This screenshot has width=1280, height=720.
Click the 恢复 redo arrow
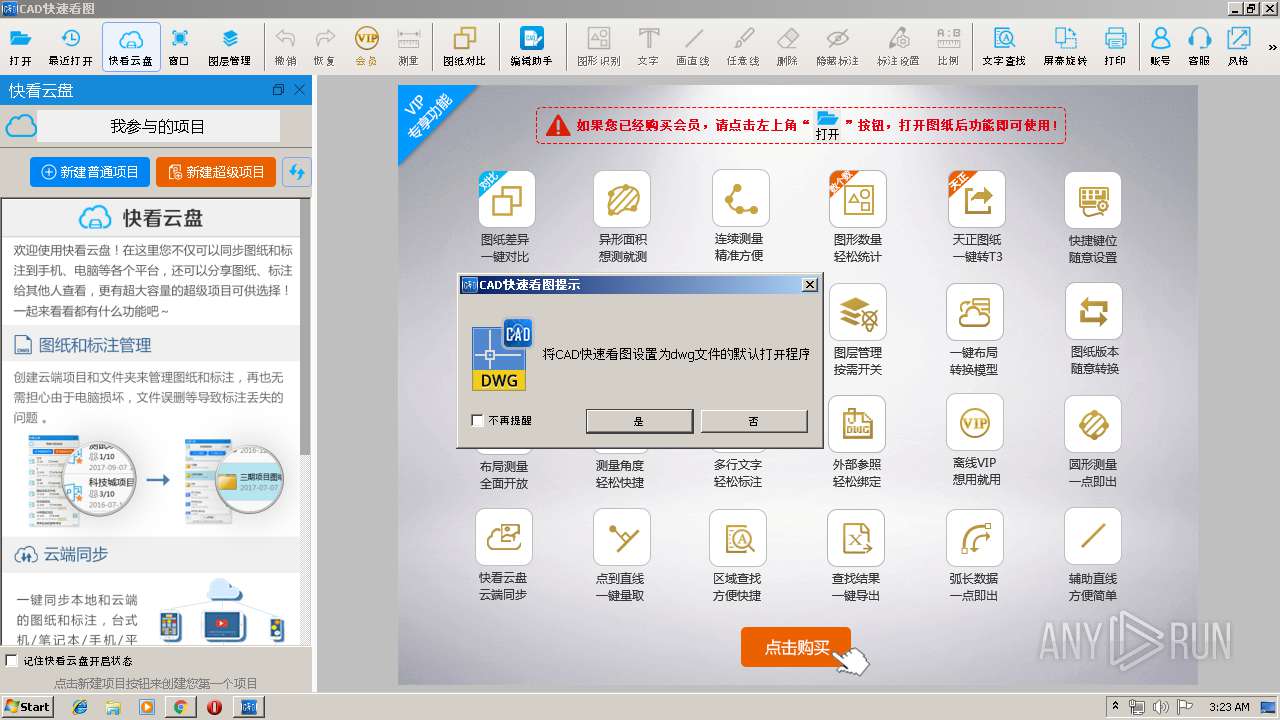click(x=325, y=46)
